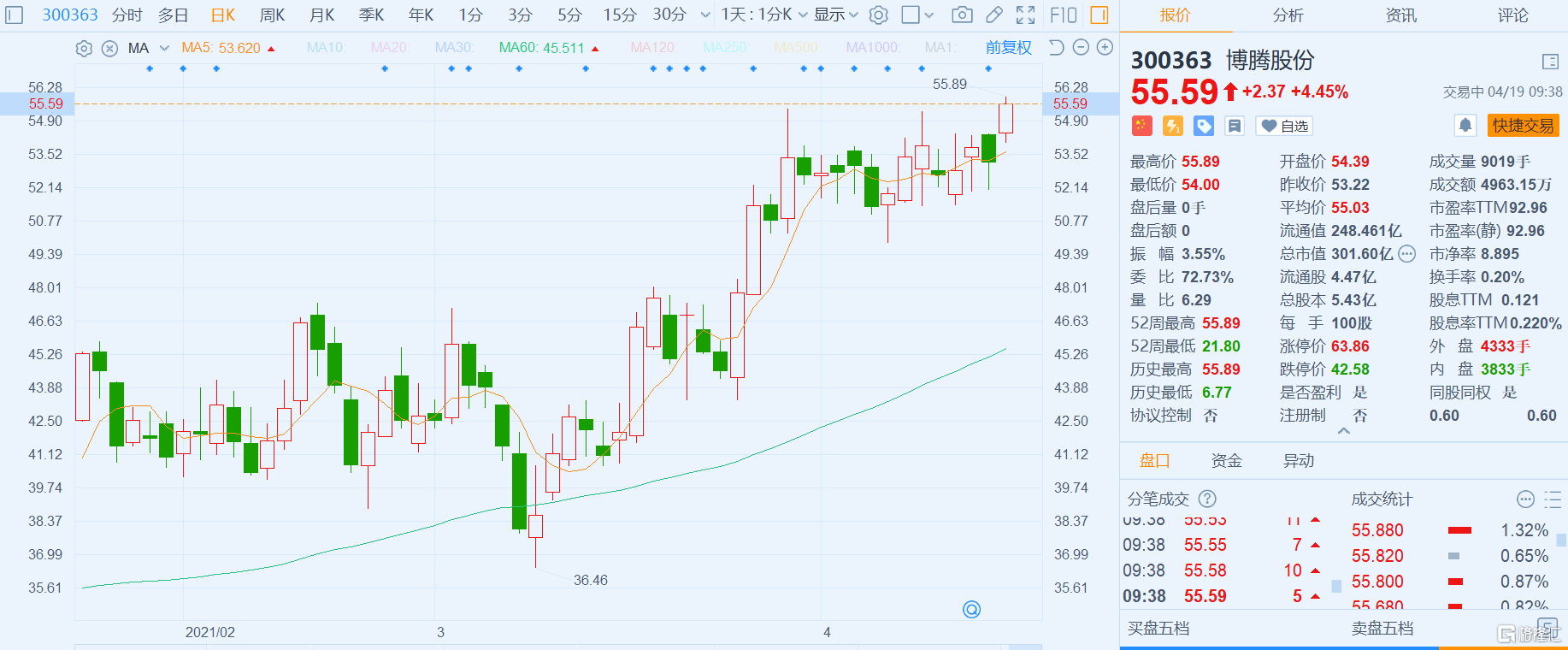Click the @ marker on the chart

tap(971, 609)
